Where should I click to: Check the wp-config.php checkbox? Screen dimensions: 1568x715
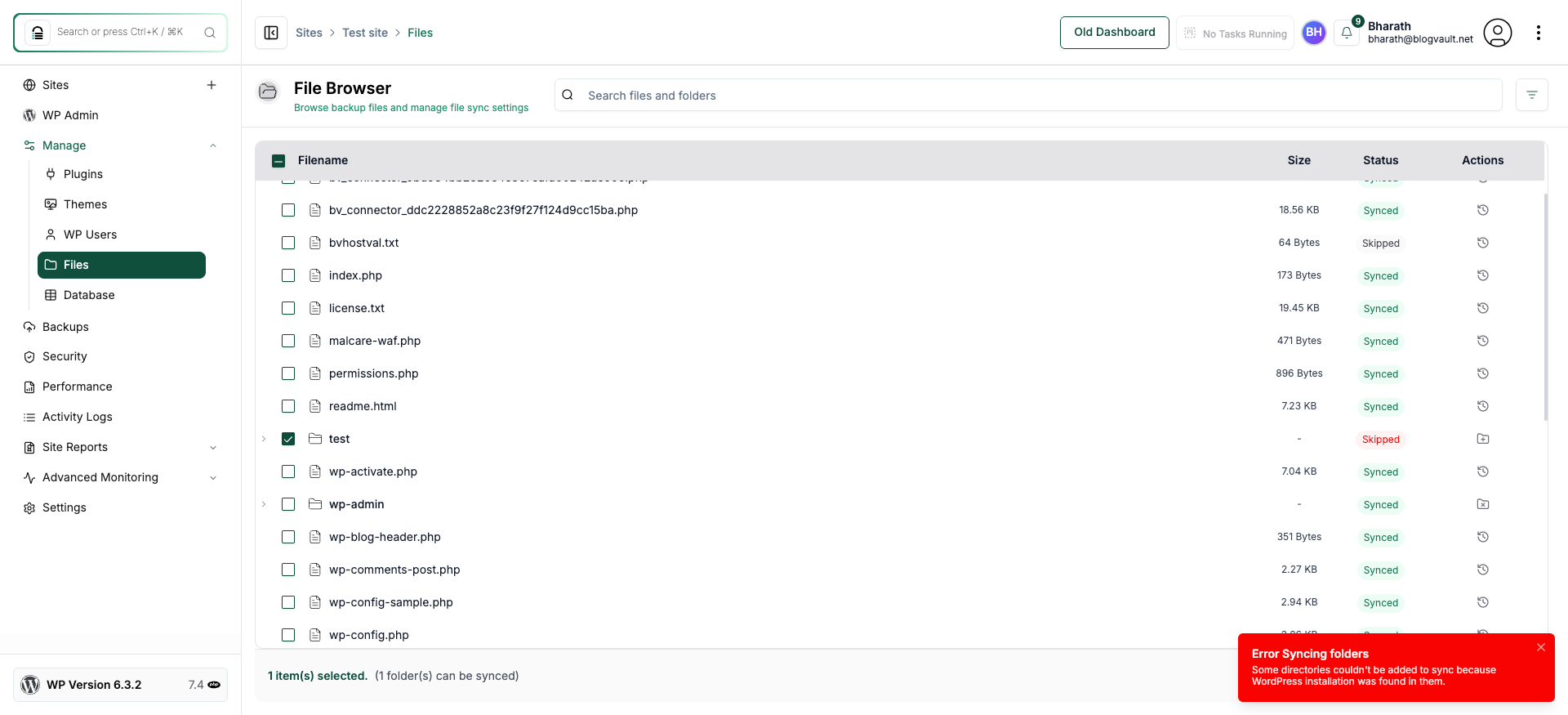click(x=288, y=635)
